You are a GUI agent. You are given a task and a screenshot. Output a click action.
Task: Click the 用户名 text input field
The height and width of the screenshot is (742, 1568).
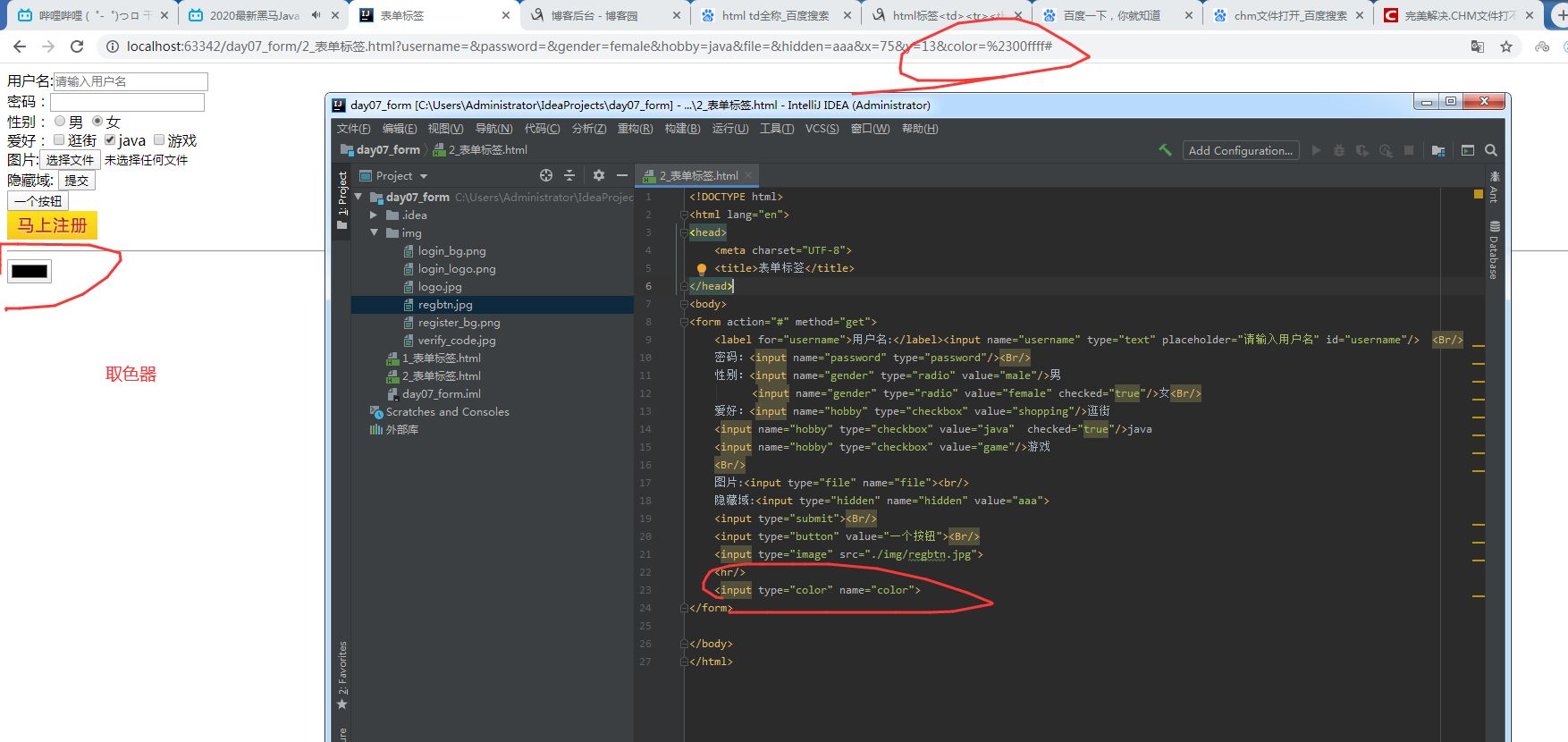(x=131, y=81)
